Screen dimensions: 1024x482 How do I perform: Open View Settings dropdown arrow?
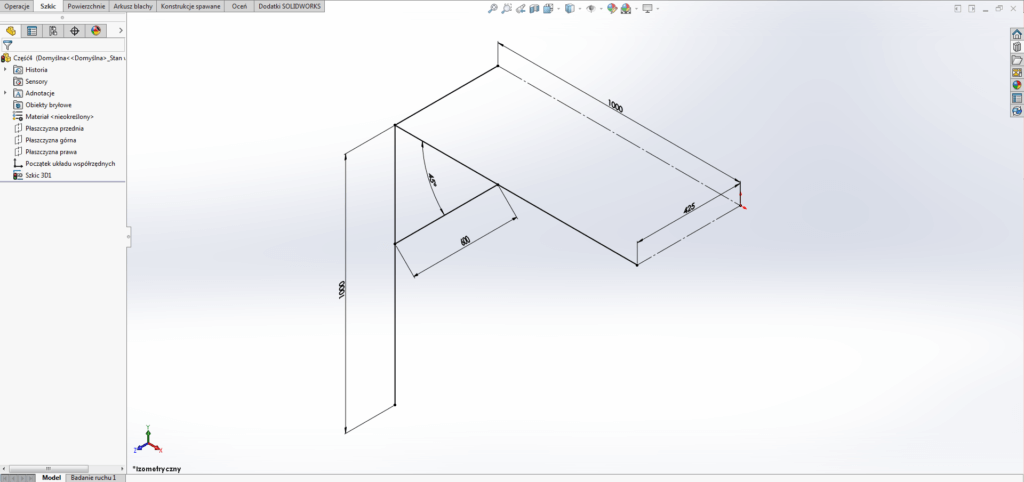tap(656, 9)
